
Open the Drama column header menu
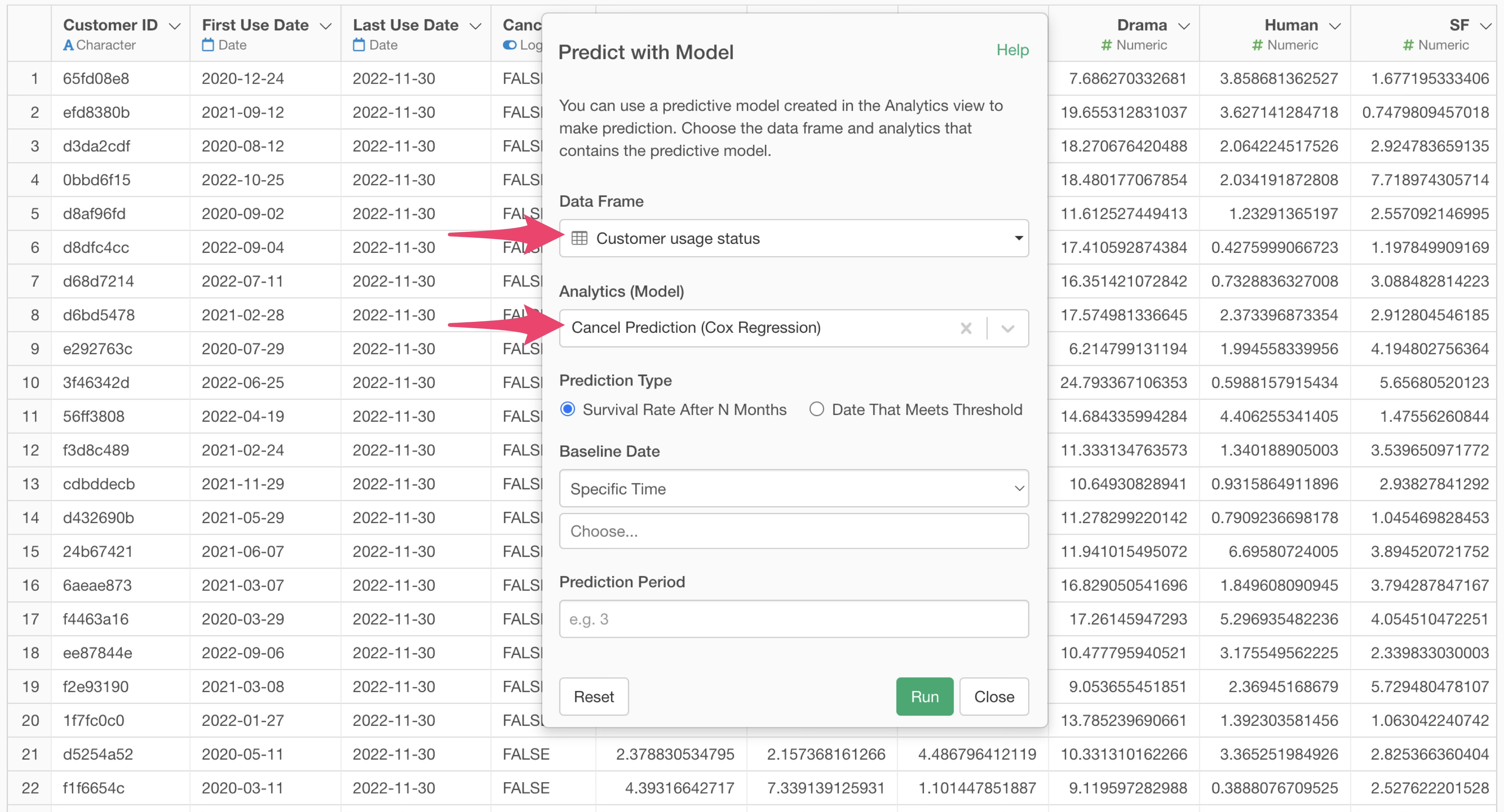pyautogui.click(x=1184, y=26)
